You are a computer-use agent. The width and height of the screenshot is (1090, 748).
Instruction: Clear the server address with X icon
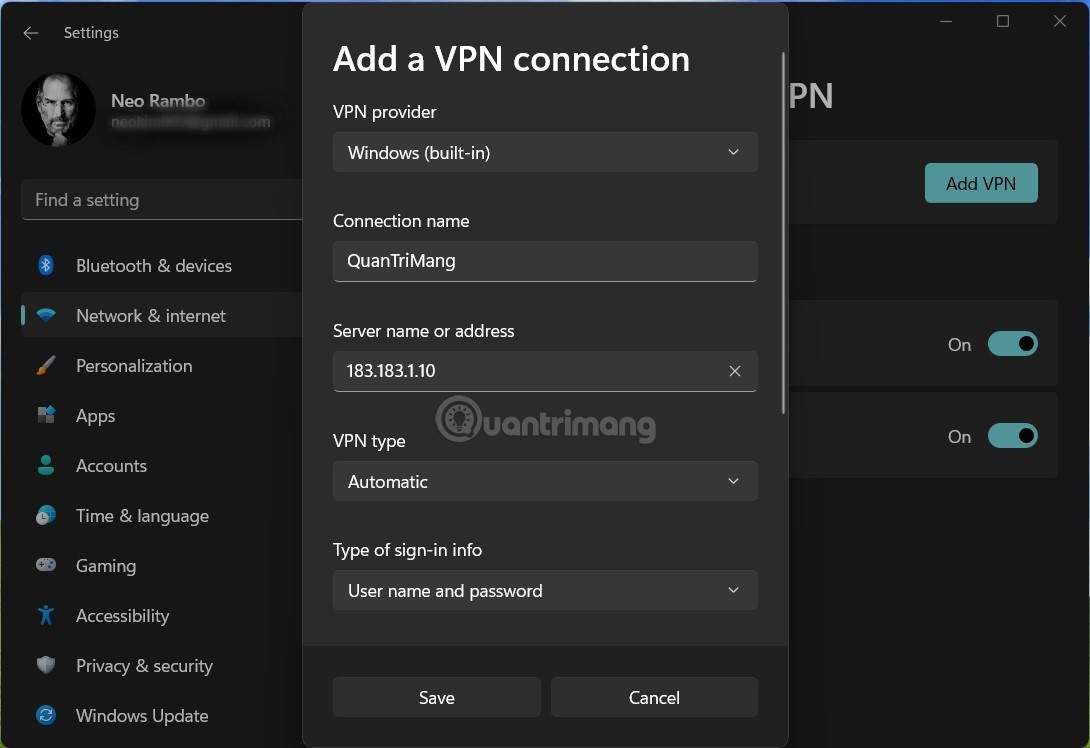pos(735,371)
